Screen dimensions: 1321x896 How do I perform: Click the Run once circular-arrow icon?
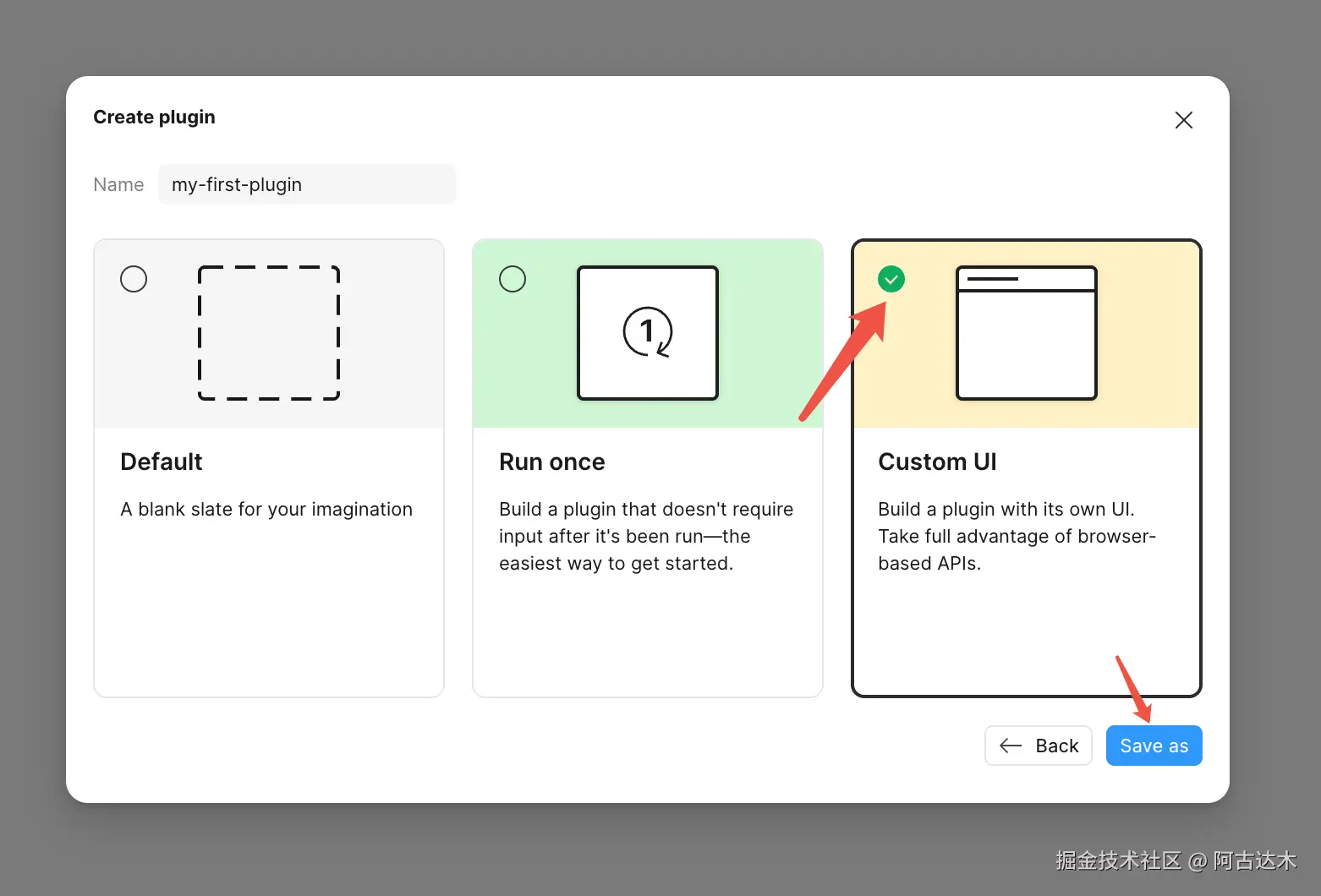648,332
